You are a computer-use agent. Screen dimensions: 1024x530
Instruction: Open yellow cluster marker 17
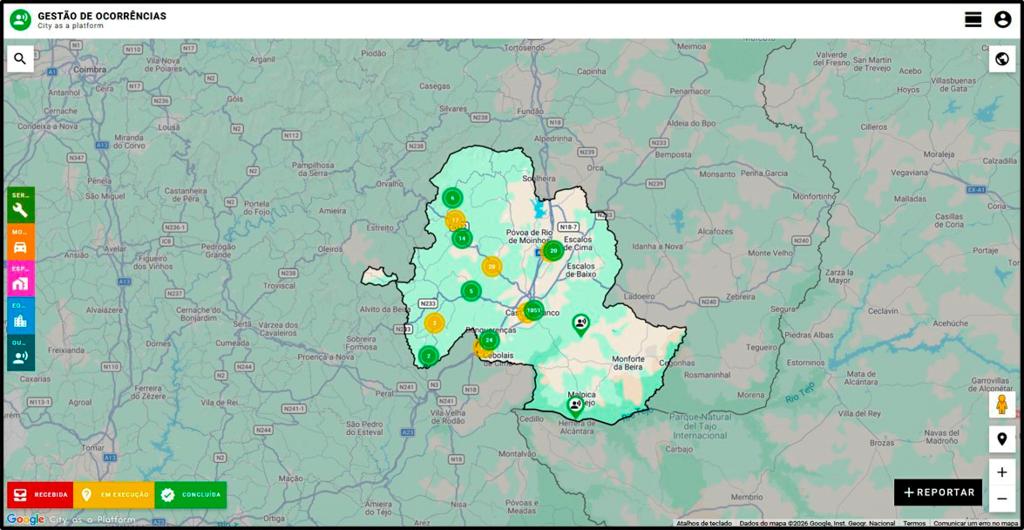455,220
